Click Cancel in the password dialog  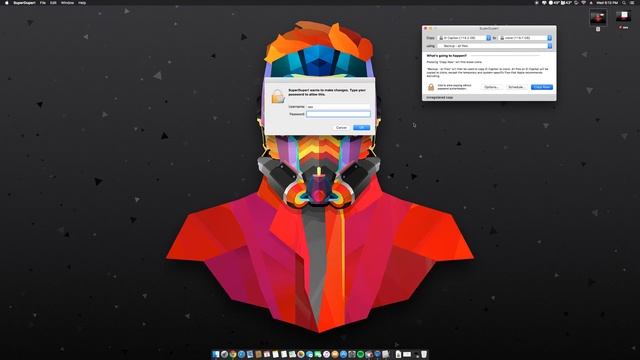pyautogui.click(x=341, y=128)
